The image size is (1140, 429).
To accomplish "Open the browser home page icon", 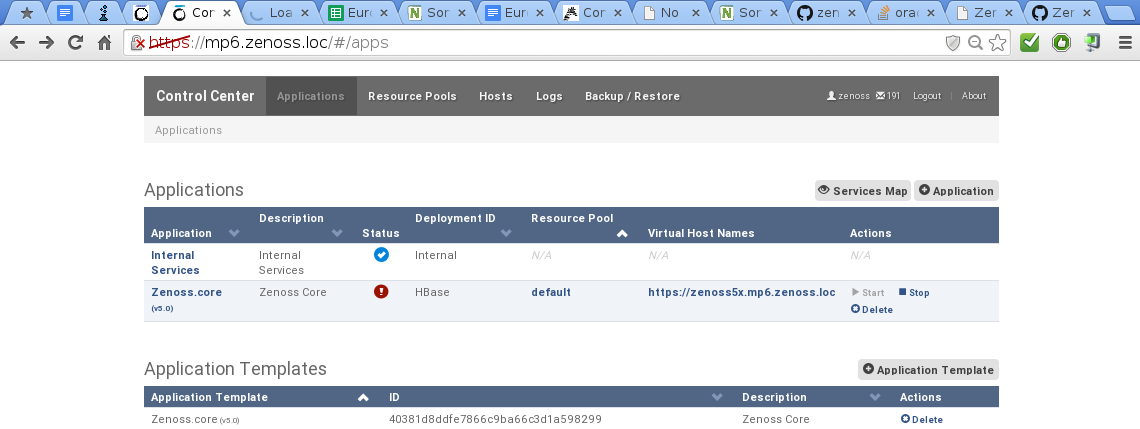I will (x=104, y=43).
